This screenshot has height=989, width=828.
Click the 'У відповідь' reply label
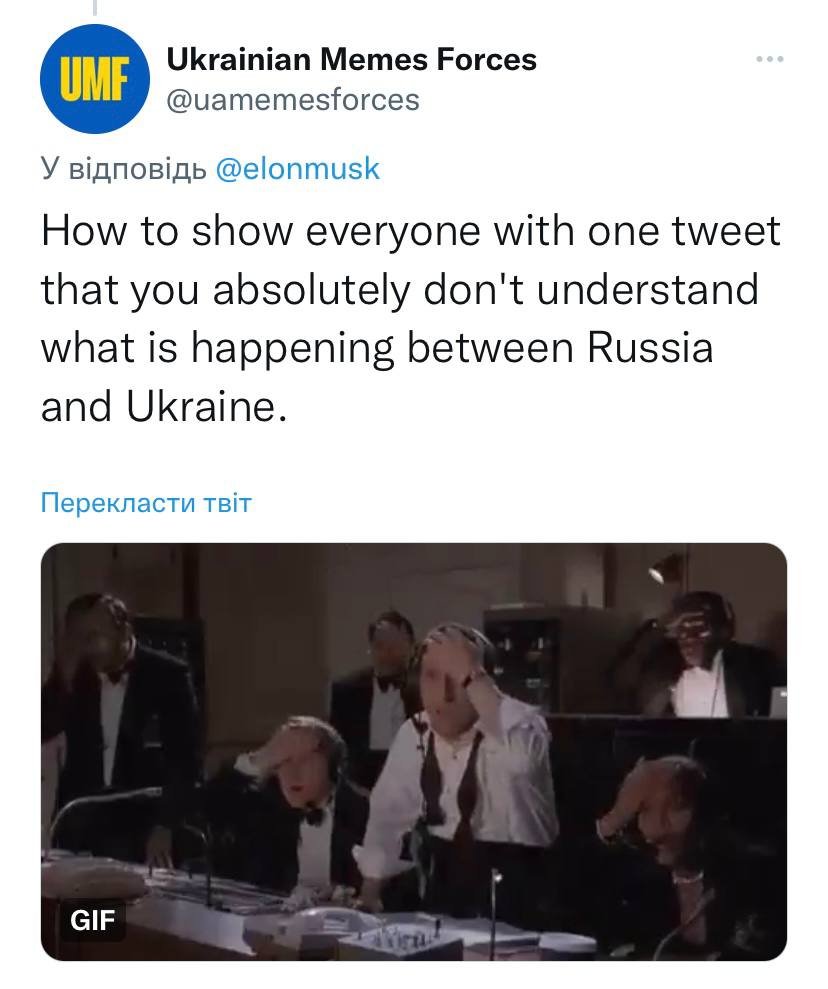[x=124, y=168]
